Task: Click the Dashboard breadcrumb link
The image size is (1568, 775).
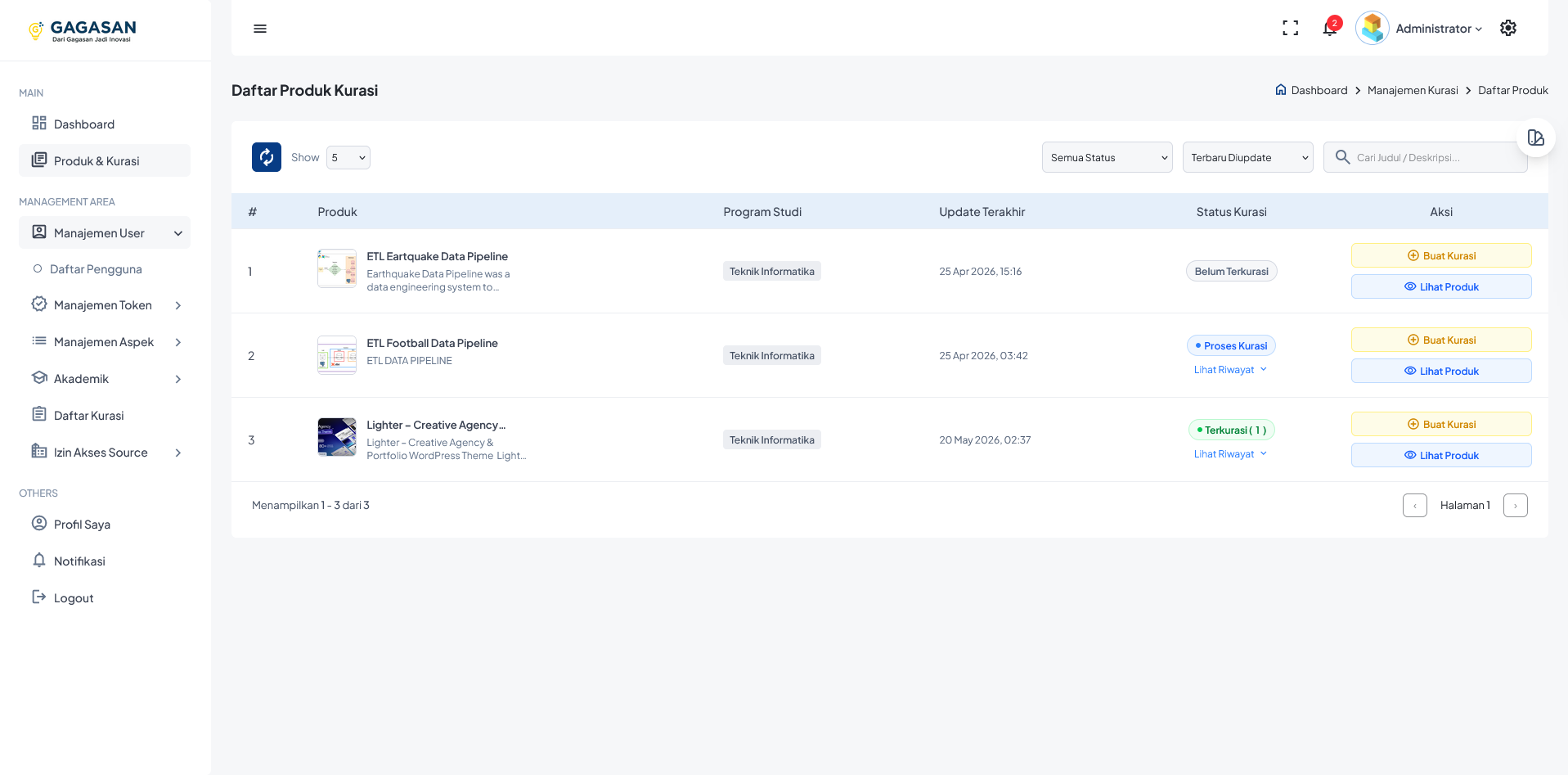Action: point(1319,90)
